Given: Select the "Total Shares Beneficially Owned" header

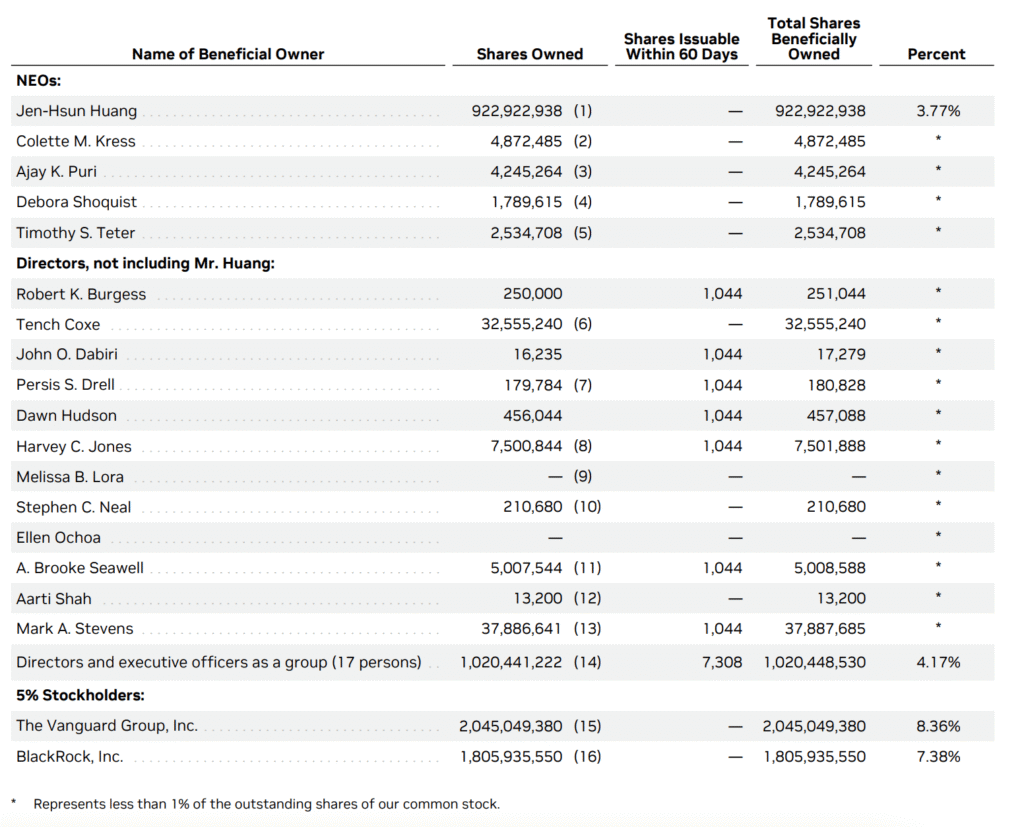Looking at the screenshot, I should pyautogui.click(x=813, y=38).
